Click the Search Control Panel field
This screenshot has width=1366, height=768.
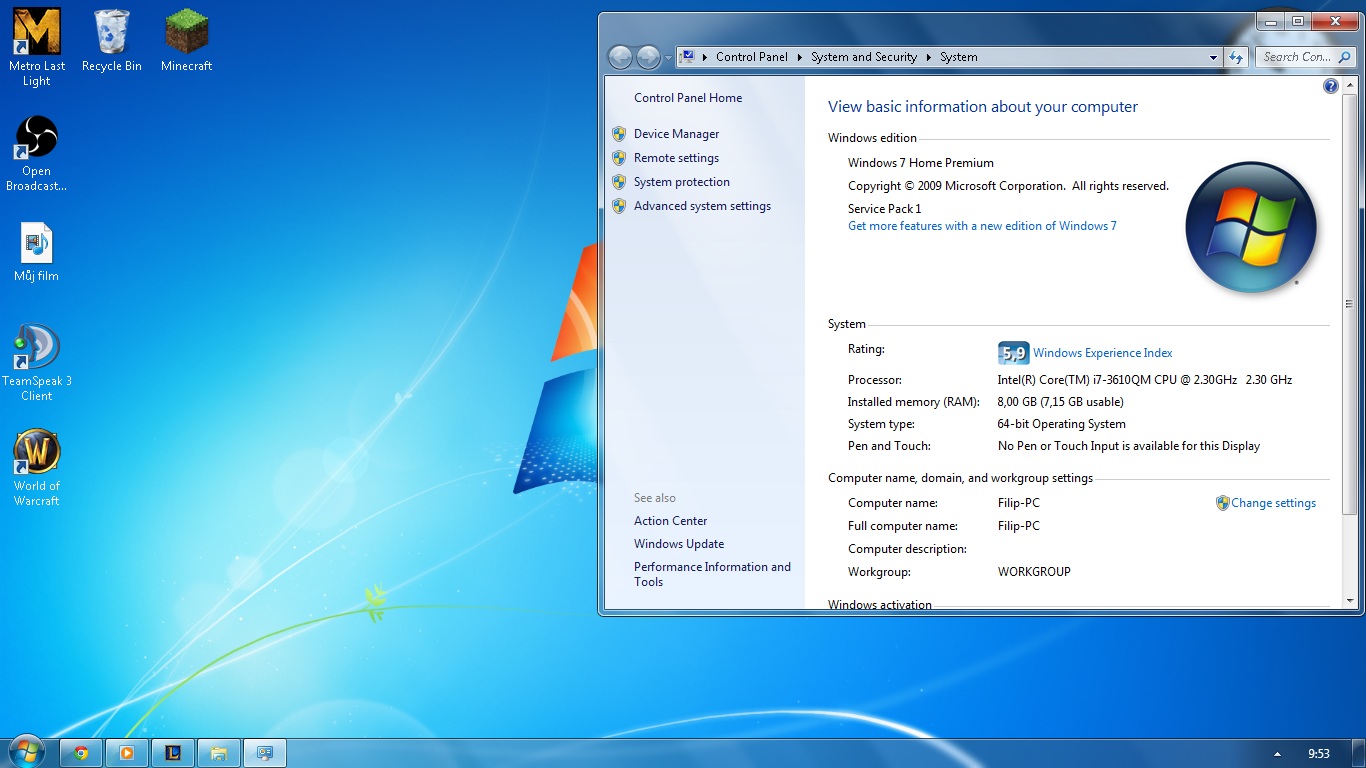[x=1305, y=57]
